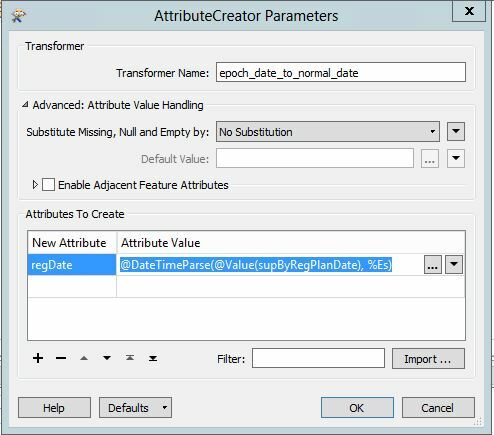Viewport: 494px width, 435px height.
Task: Open the No Substitution dropdown
Action: point(328,132)
